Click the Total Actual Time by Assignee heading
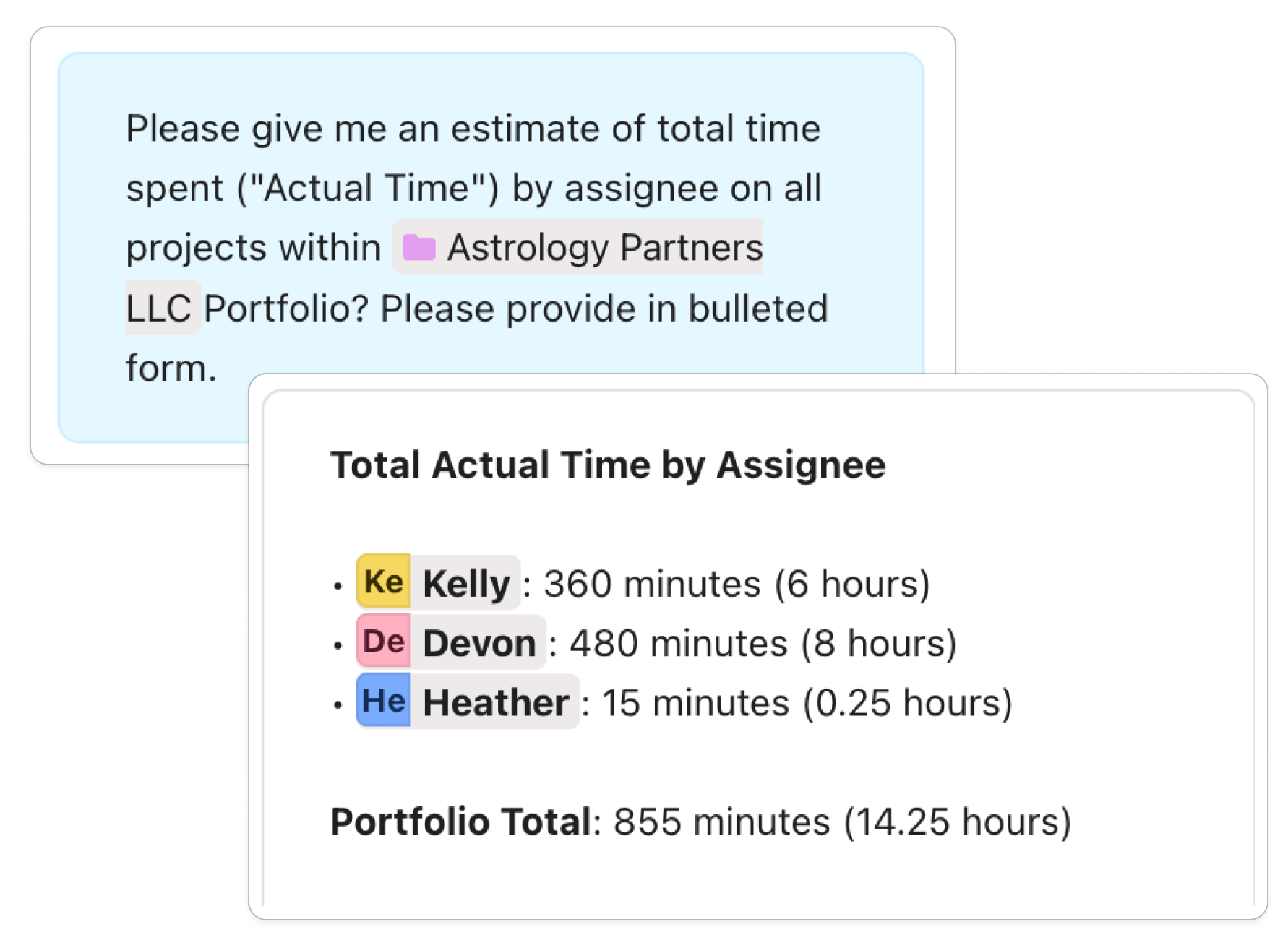This screenshot has width=1288, height=940. [608, 465]
